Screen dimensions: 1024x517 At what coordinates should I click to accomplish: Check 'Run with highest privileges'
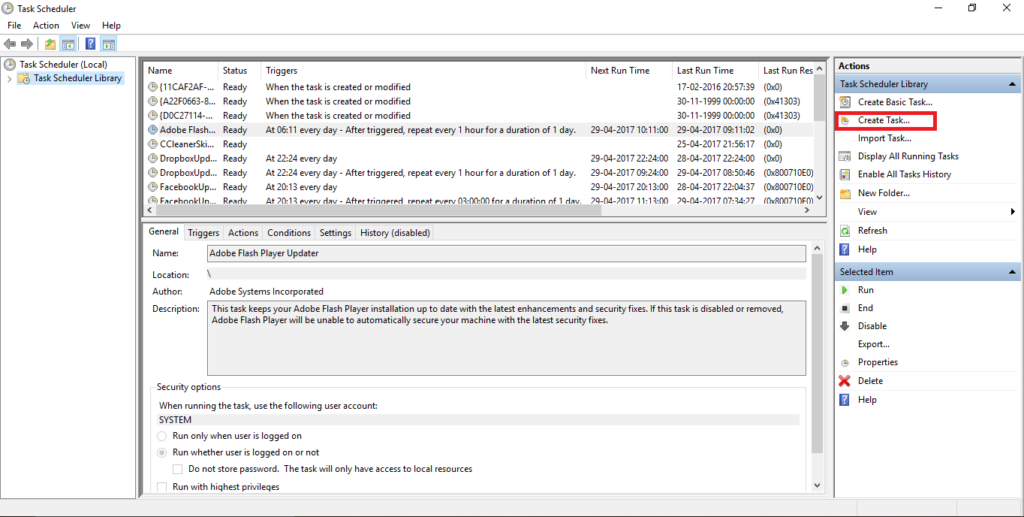163,487
